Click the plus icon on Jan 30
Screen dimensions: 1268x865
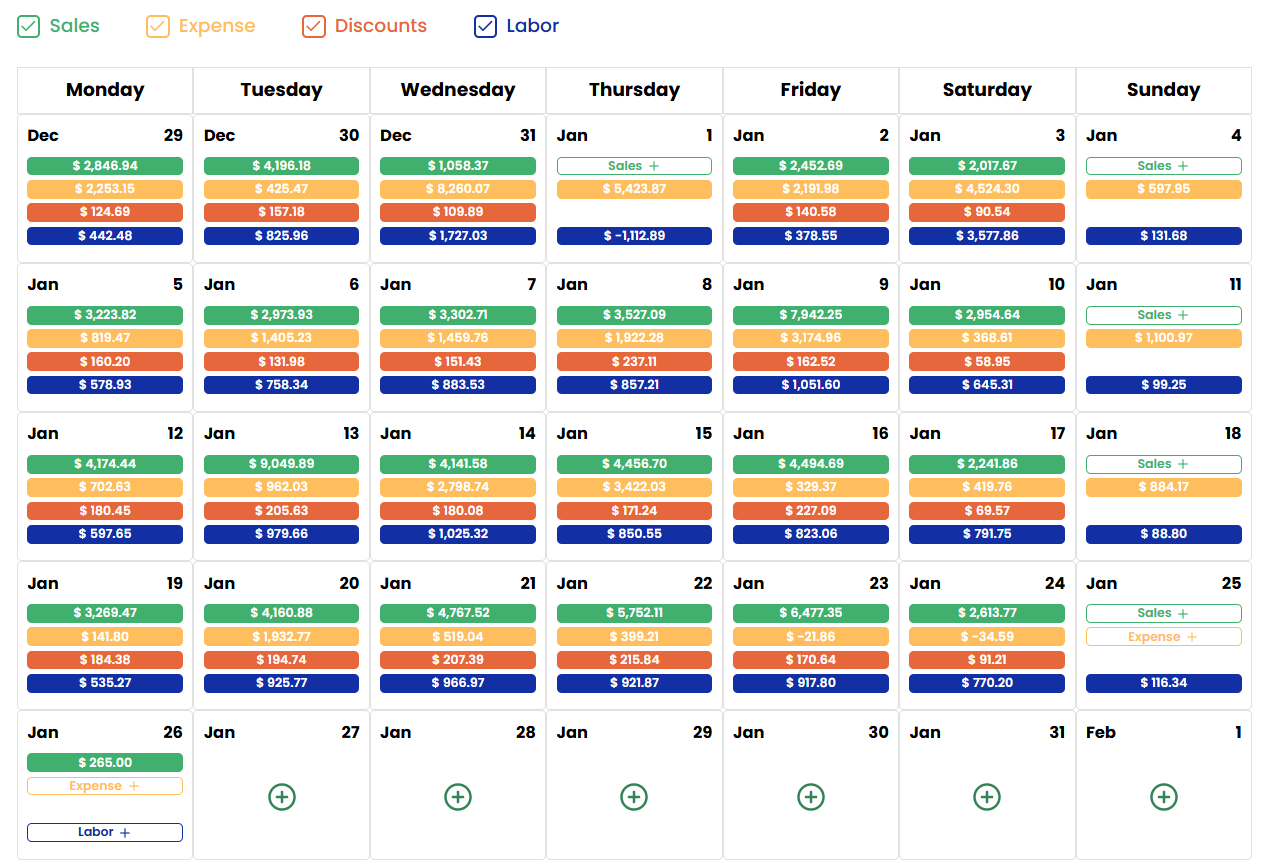pos(810,797)
